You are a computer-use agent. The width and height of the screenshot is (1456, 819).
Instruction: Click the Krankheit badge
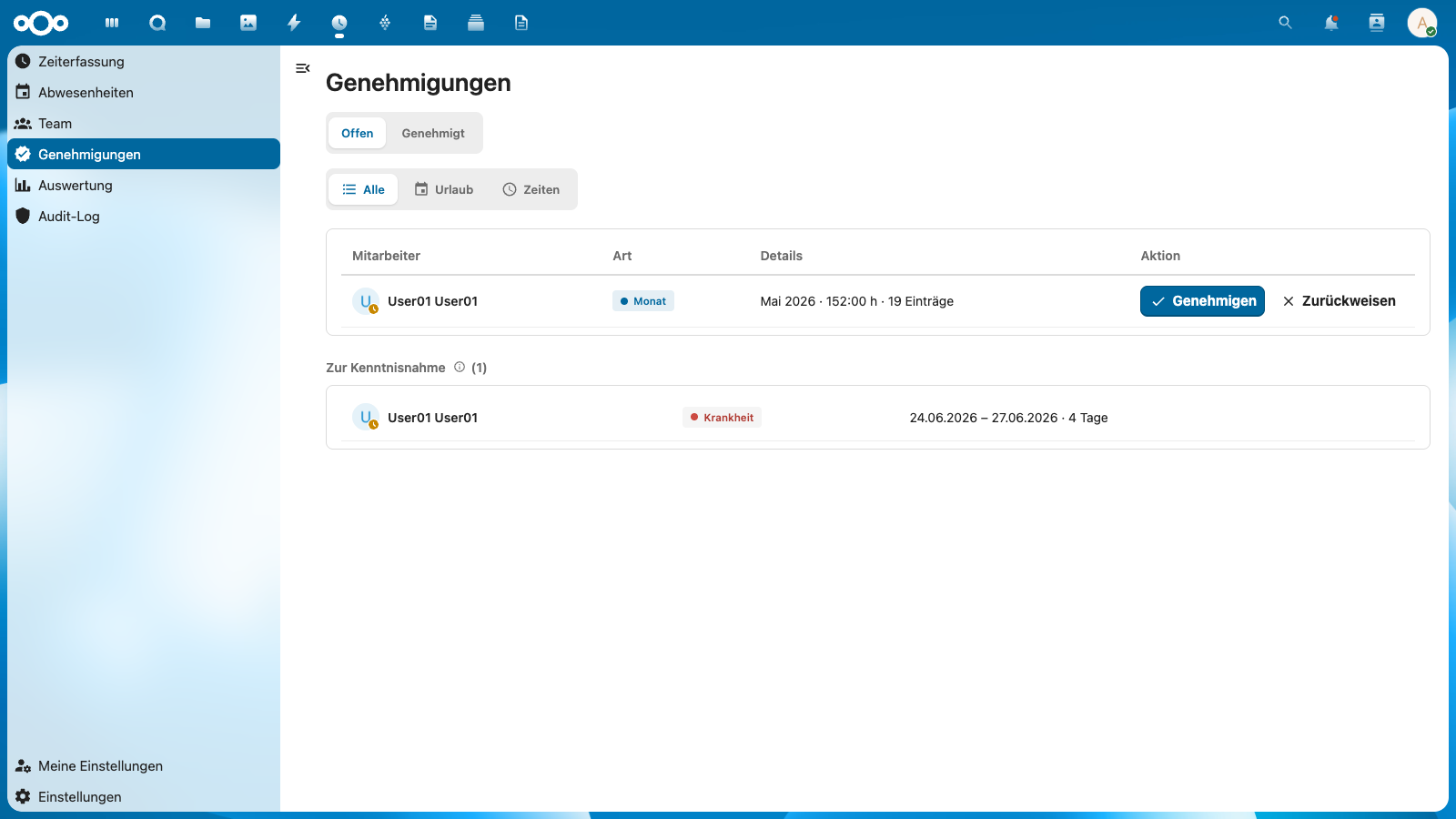point(722,418)
